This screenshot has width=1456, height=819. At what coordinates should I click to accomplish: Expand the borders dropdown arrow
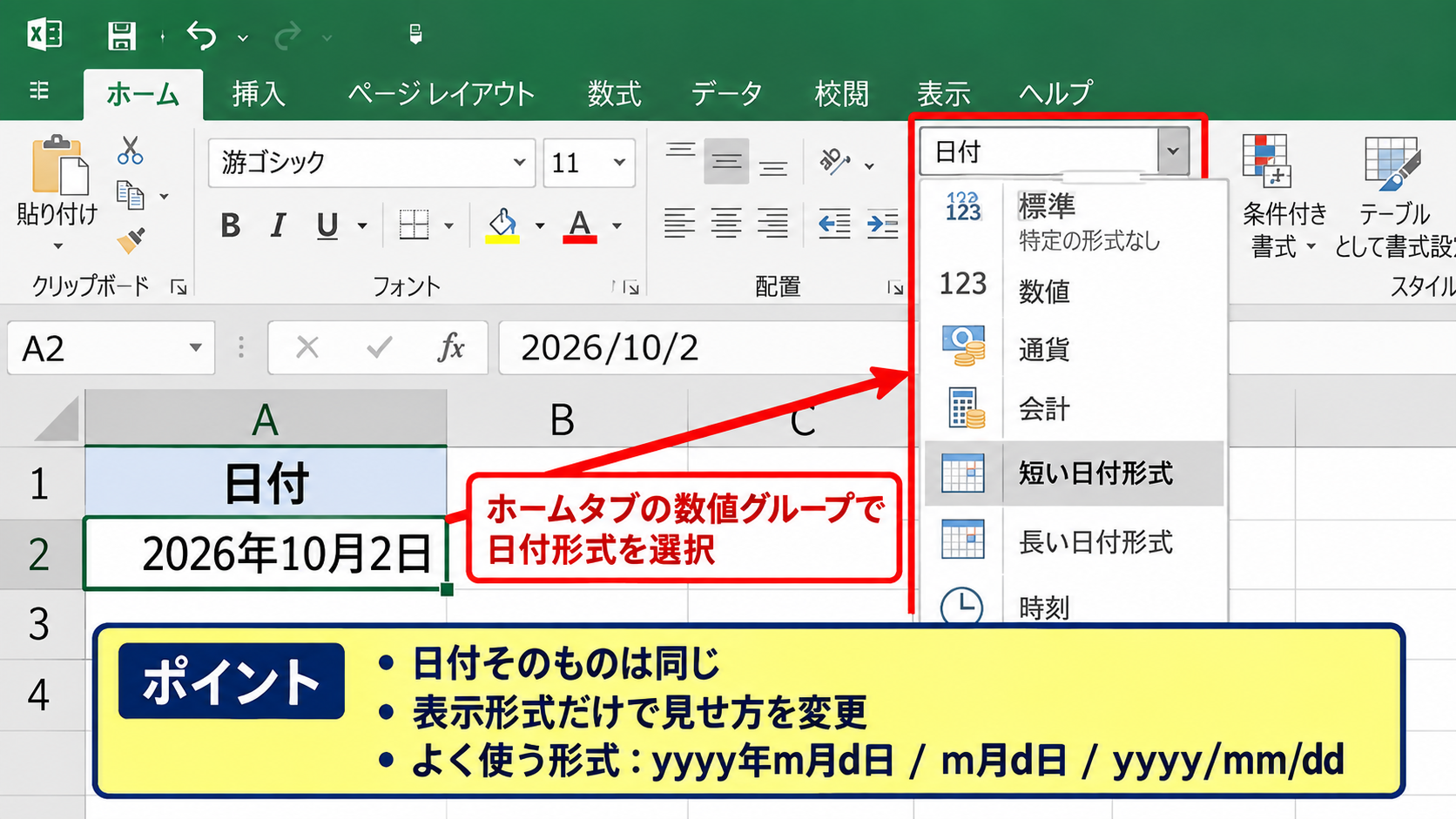pyautogui.click(x=449, y=226)
